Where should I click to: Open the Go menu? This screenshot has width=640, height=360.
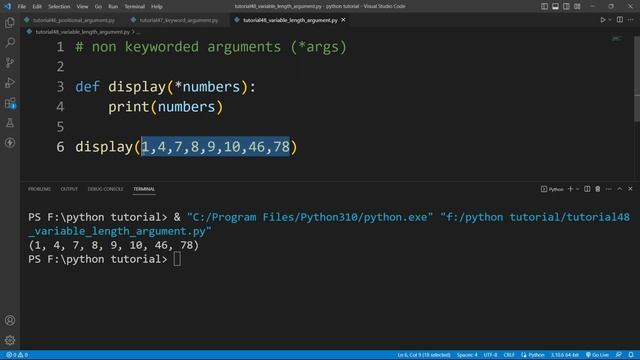pyautogui.click(x=98, y=7)
